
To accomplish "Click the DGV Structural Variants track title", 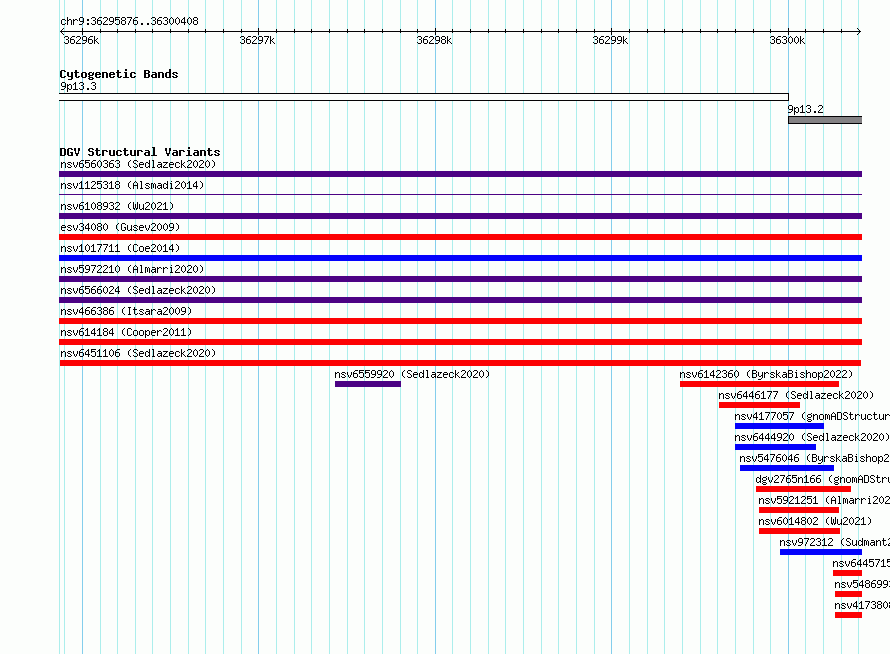I will (140, 152).
